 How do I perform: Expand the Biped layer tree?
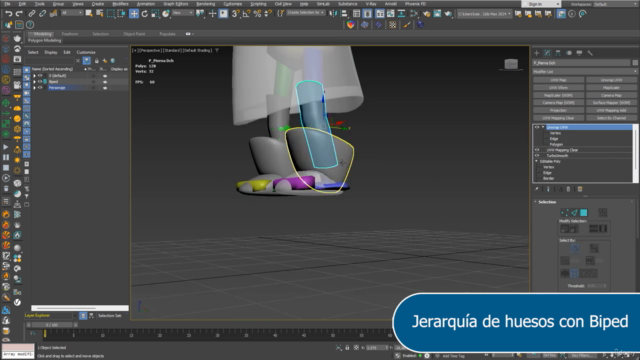(35, 82)
